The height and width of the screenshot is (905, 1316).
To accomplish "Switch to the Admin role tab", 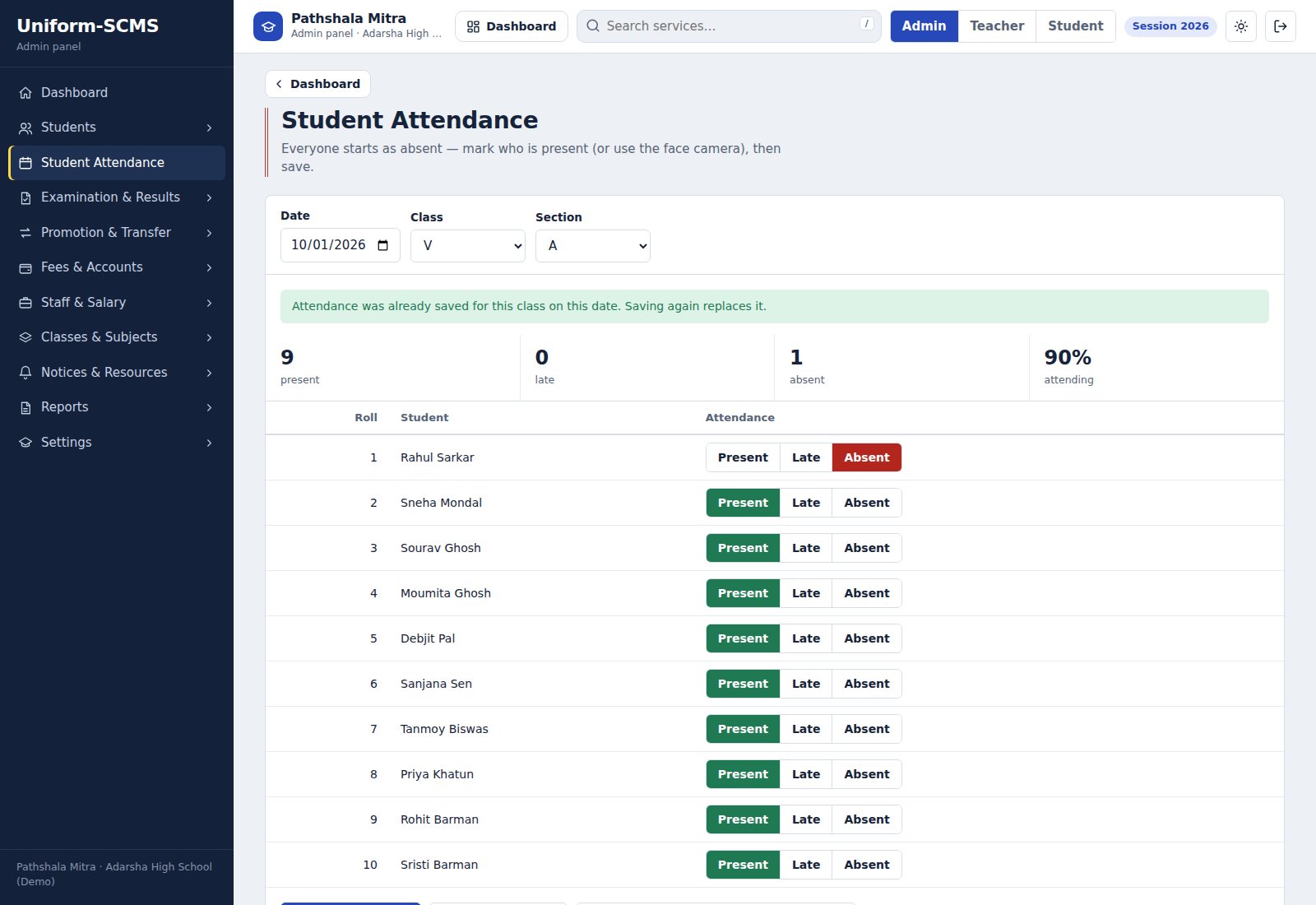I will click(x=924, y=26).
